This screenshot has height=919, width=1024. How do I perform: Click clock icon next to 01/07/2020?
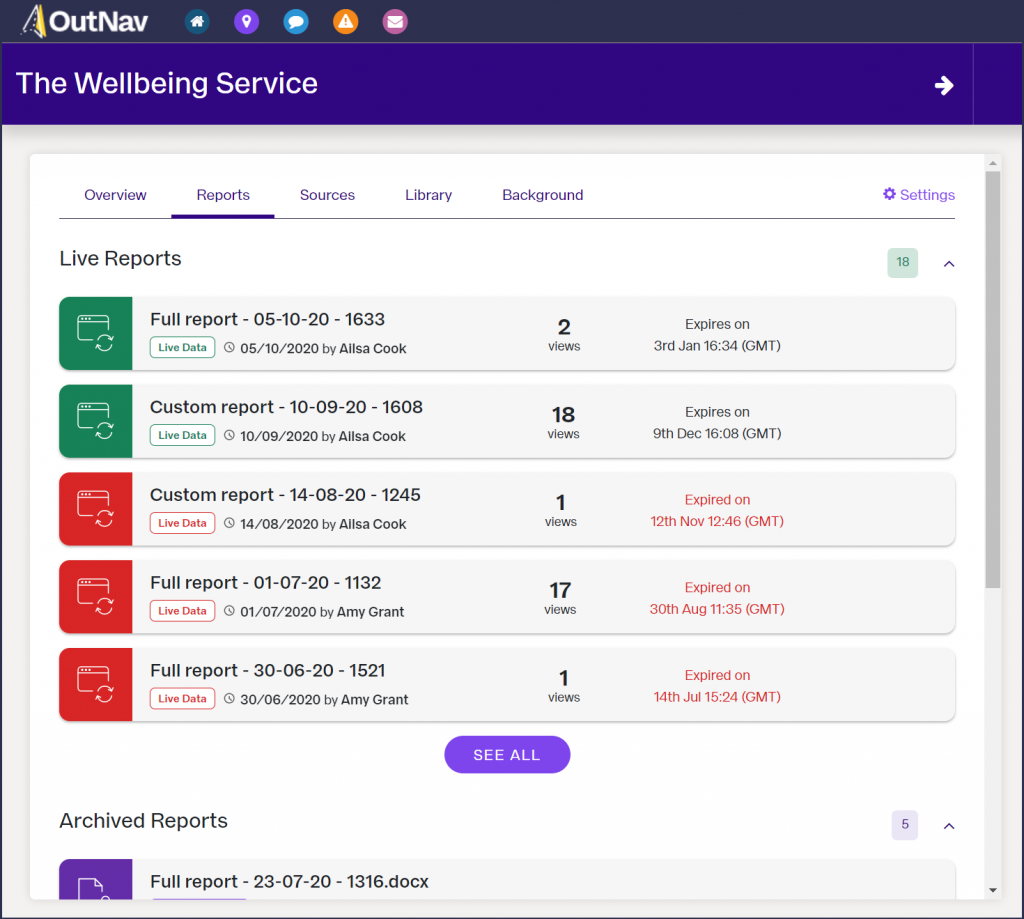(229, 611)
